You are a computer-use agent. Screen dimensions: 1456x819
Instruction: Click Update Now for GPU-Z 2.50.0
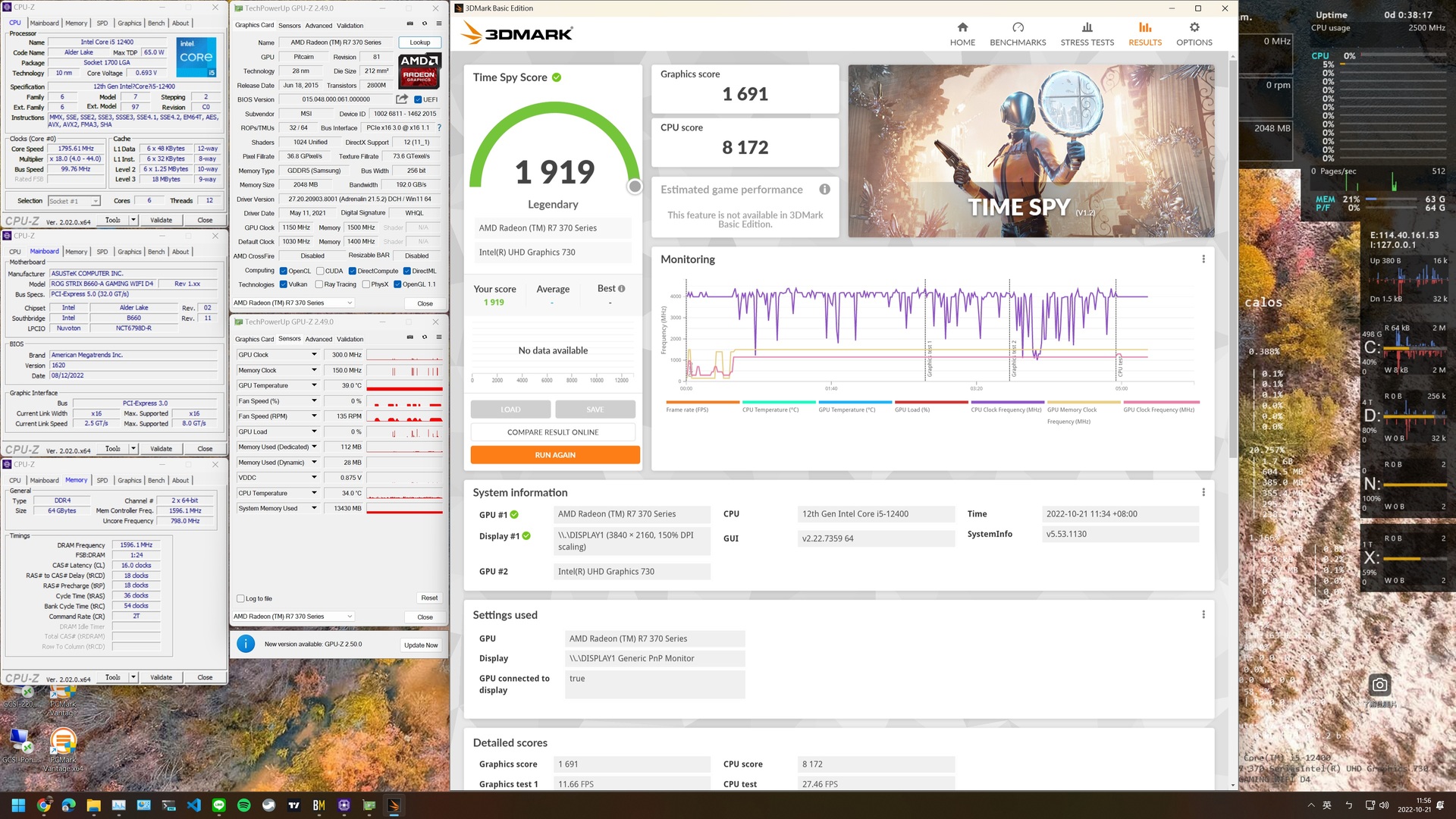click(x=421, y=645)
